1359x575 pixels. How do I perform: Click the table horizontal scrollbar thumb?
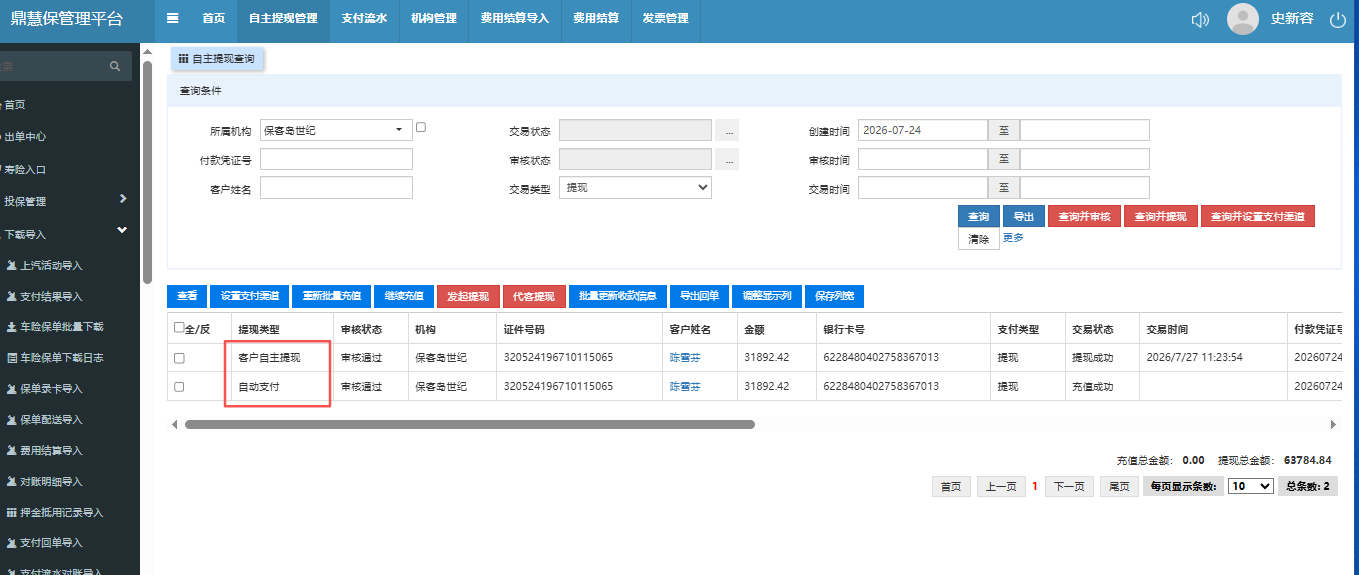coord(470,424)
